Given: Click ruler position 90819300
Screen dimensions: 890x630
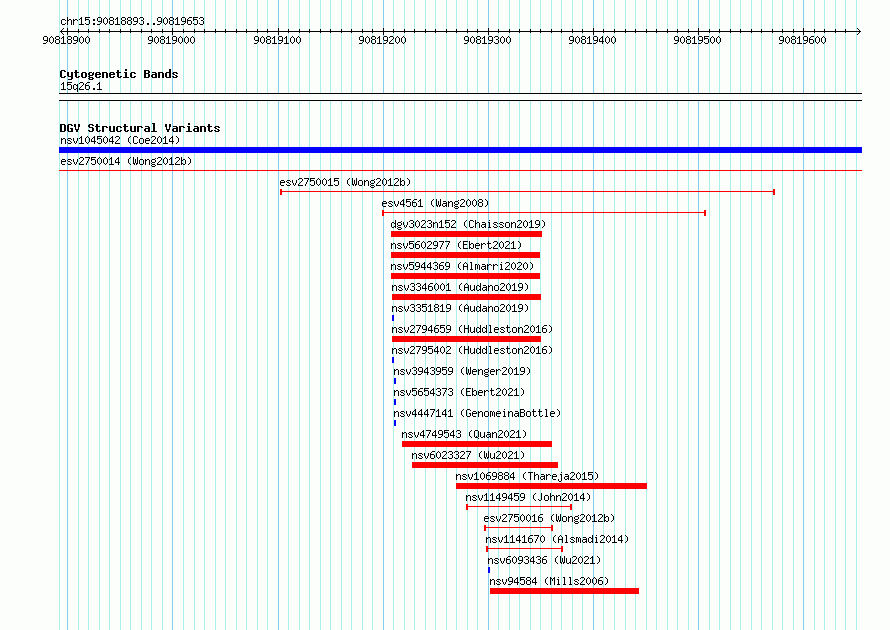Looking at the screenshot, I should [x=488, y=40].
